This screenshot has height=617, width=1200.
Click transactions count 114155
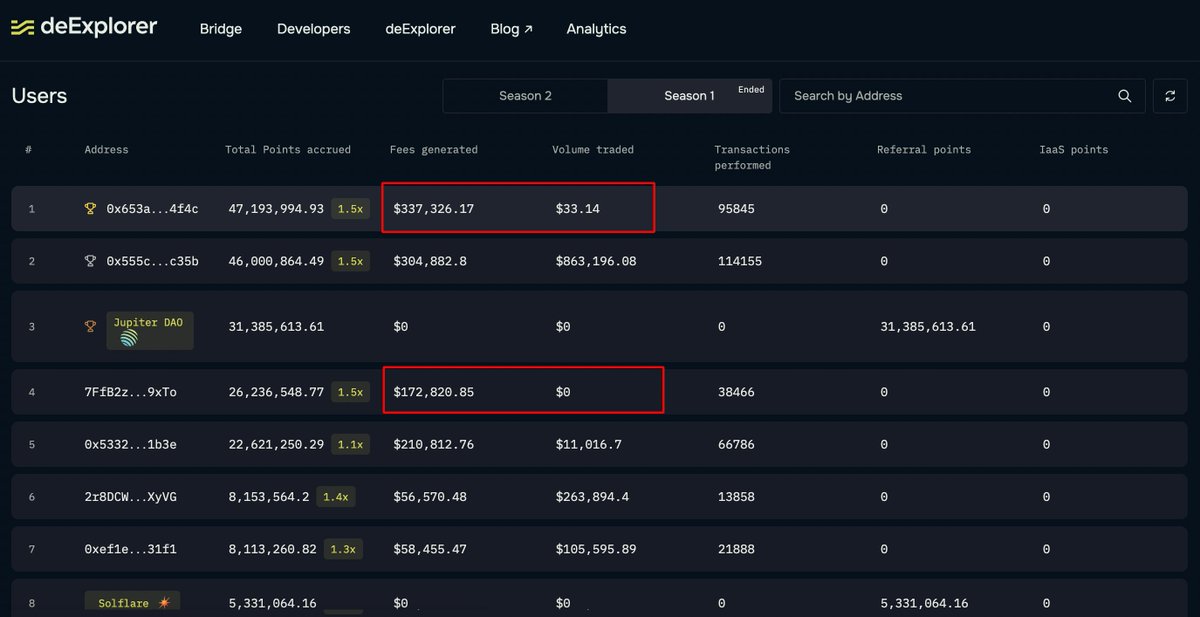740,261
